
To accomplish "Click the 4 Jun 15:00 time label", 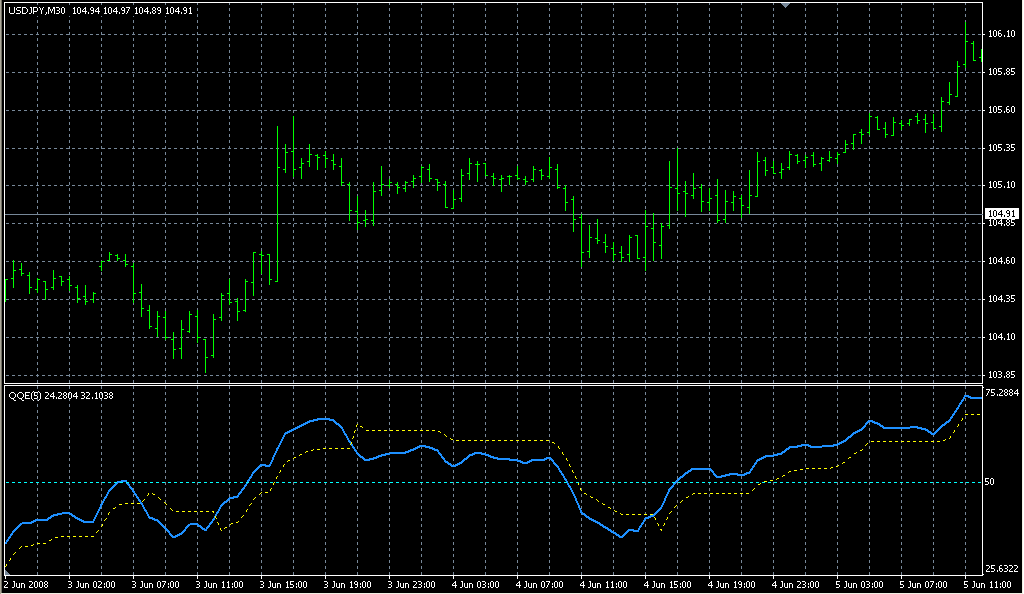I will pos(667,584).
